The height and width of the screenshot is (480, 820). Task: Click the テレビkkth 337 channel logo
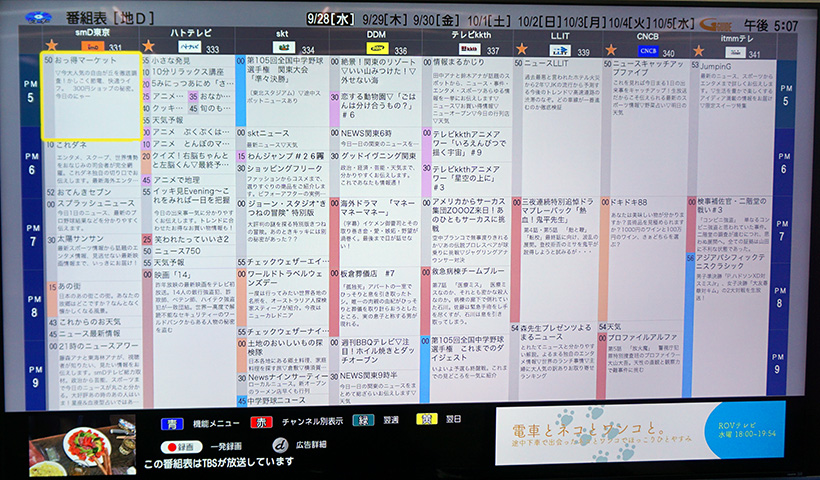470,49
